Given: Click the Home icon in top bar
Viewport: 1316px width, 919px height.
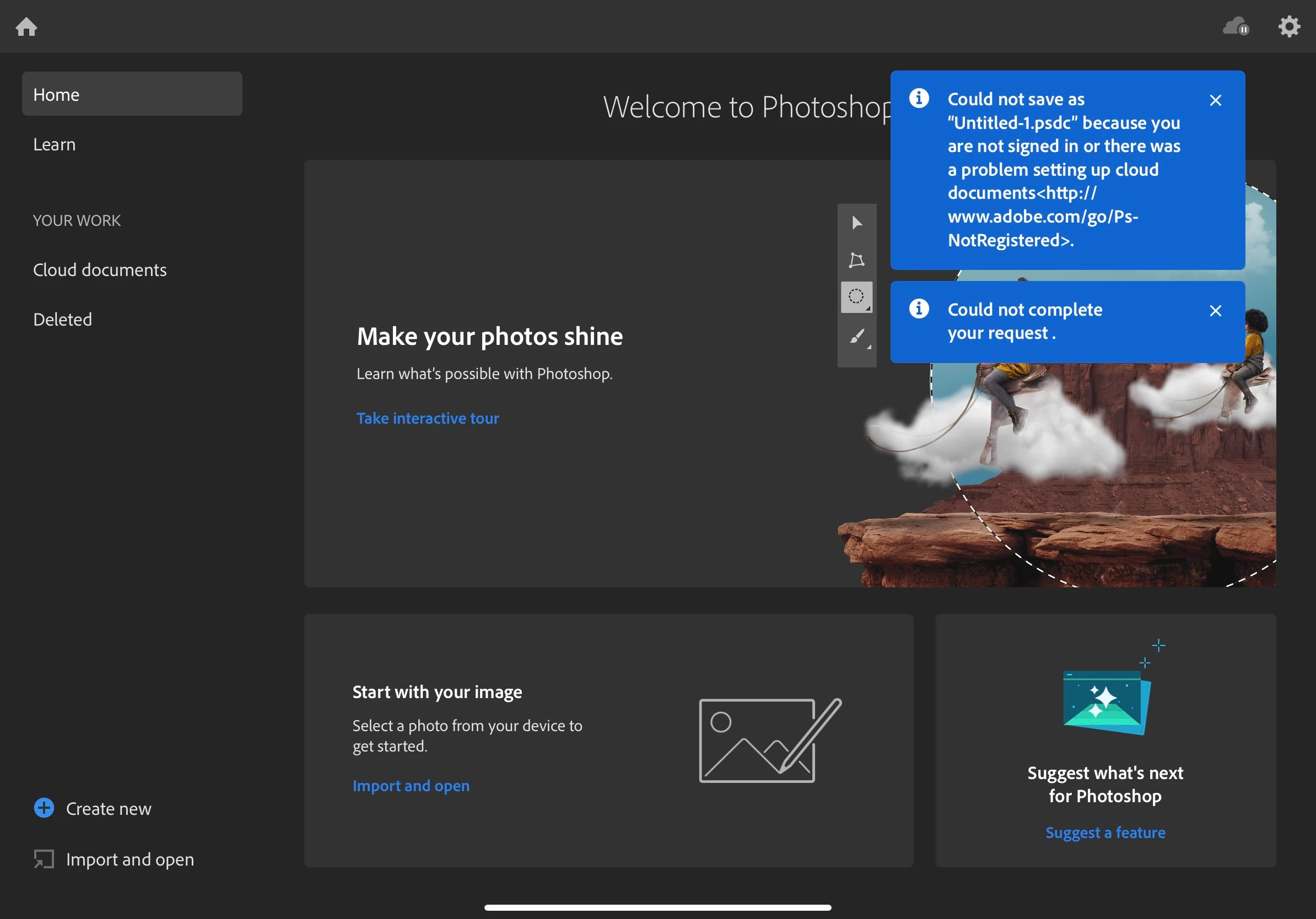Looking at the screenshot, I should tap(26, 26).
